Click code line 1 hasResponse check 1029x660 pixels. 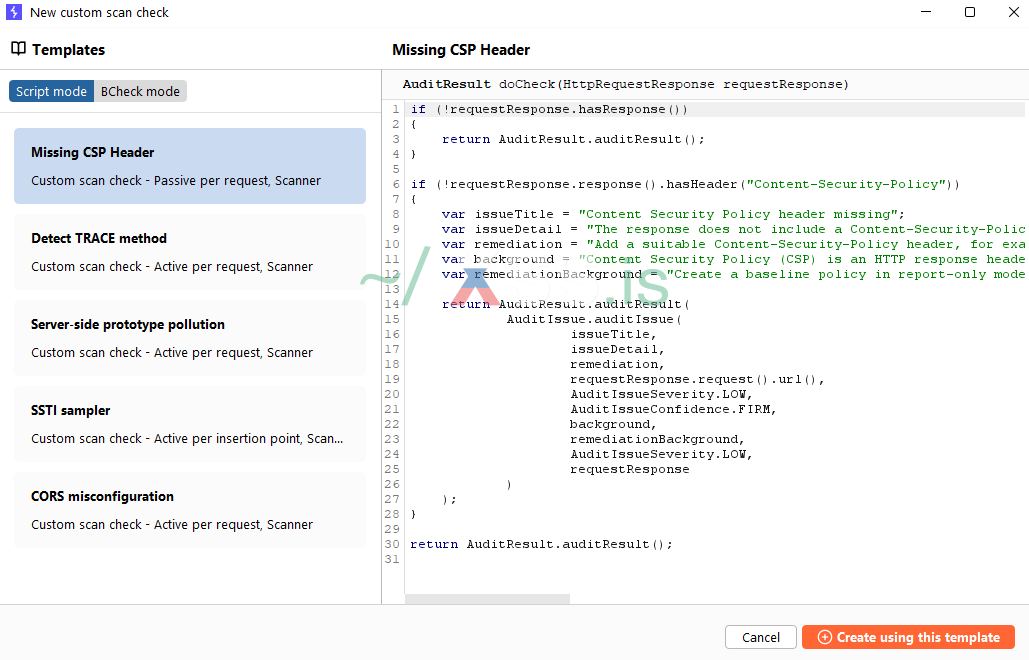click(x=549, y=110)
